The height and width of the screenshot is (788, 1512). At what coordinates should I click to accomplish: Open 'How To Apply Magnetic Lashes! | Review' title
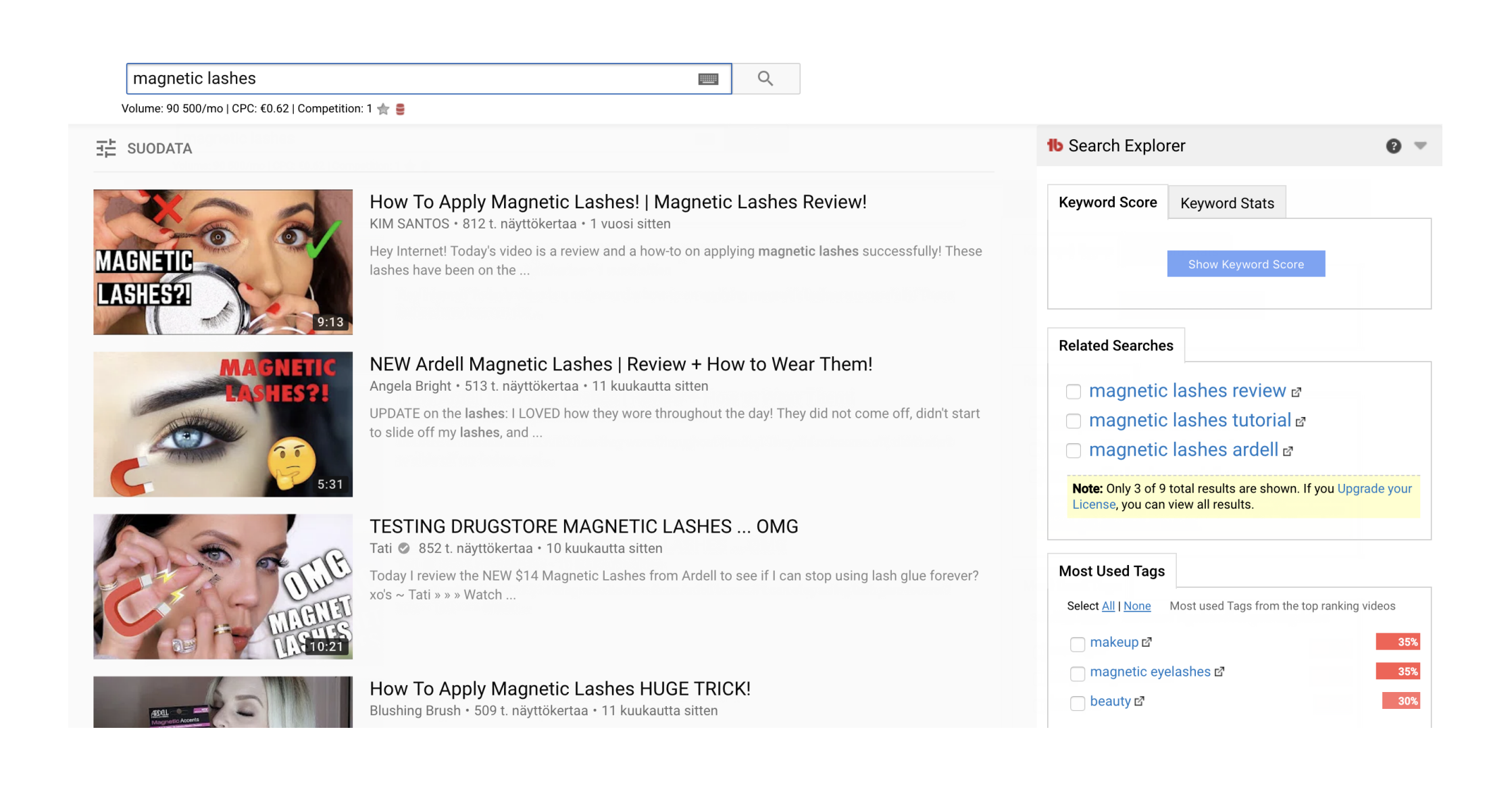(618, 202)
